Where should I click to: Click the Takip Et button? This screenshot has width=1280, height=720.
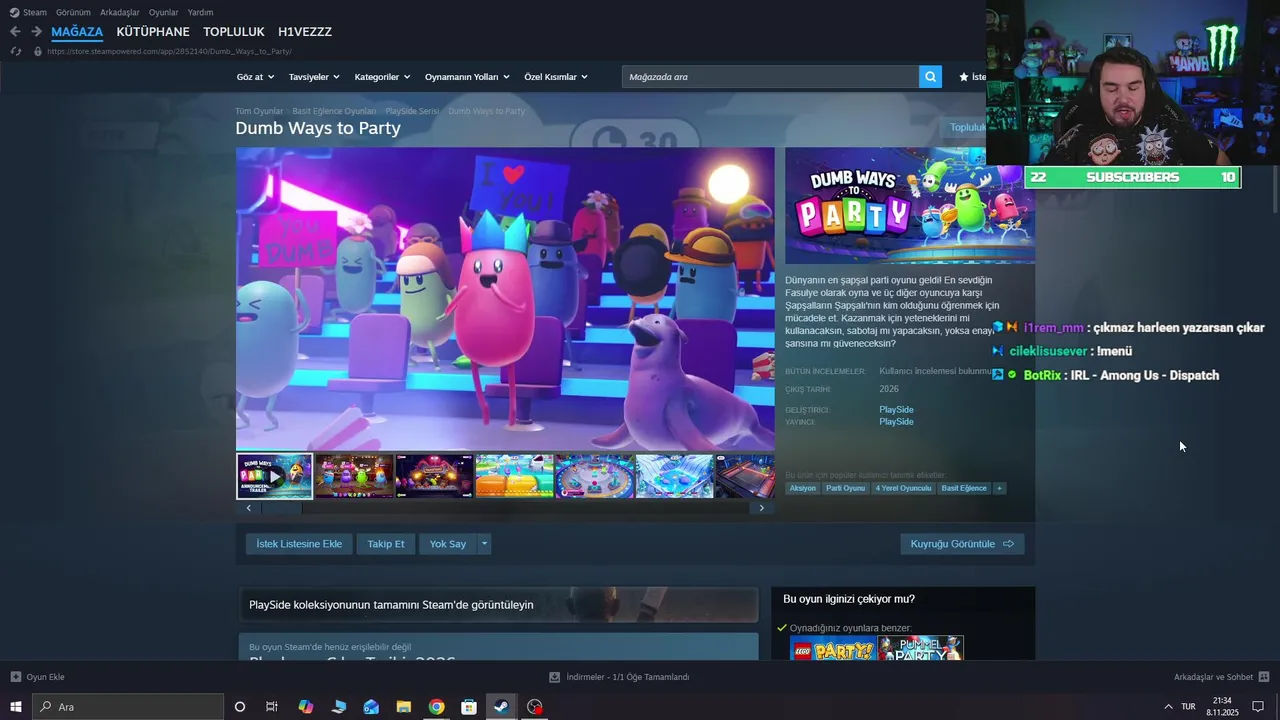click(386, 544)
